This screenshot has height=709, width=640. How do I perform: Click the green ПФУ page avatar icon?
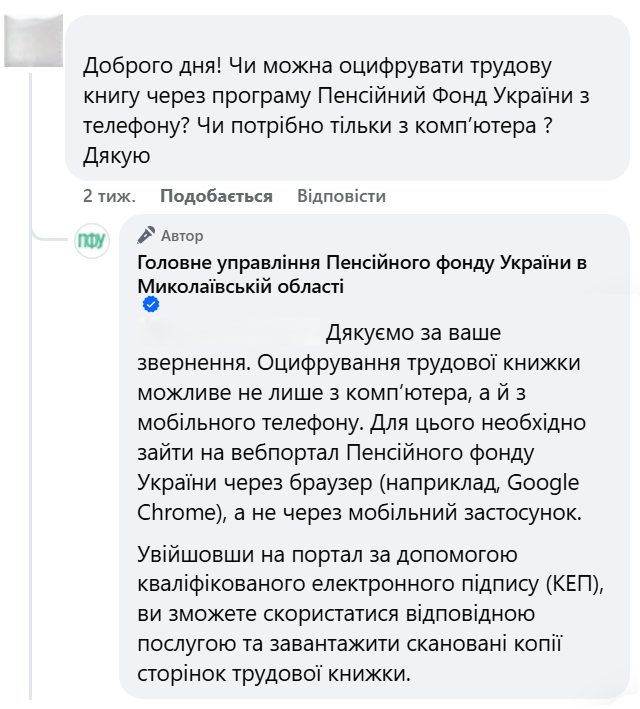(x=91, y=242)
